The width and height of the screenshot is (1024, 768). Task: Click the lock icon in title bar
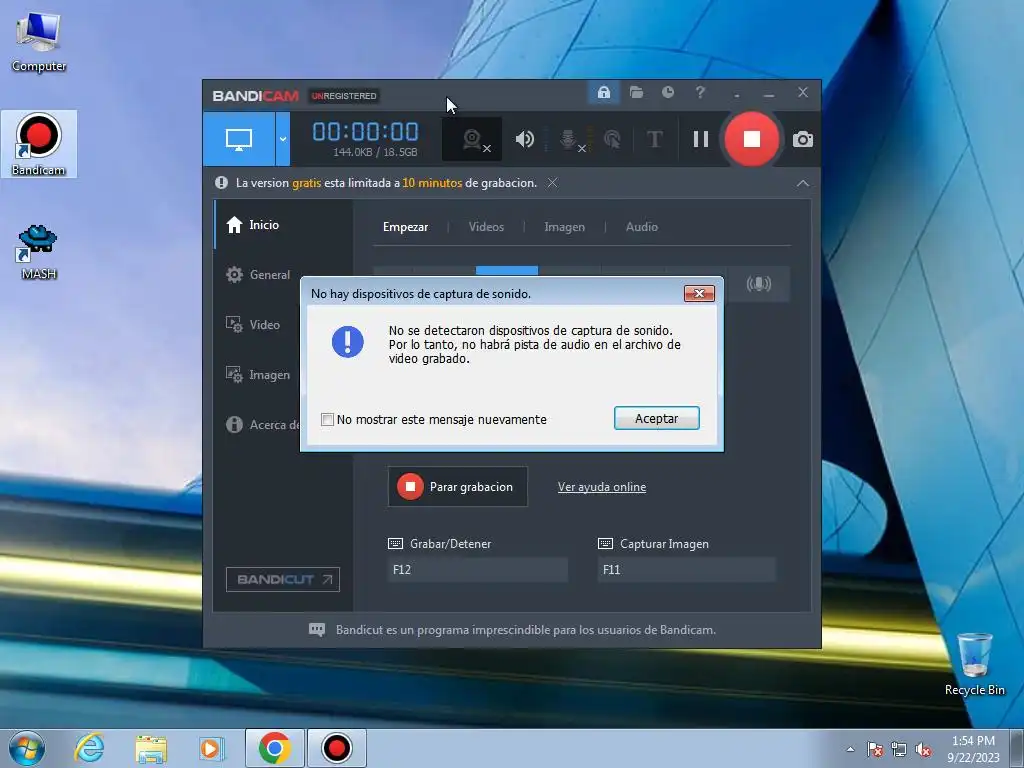(x=603, y=92)
